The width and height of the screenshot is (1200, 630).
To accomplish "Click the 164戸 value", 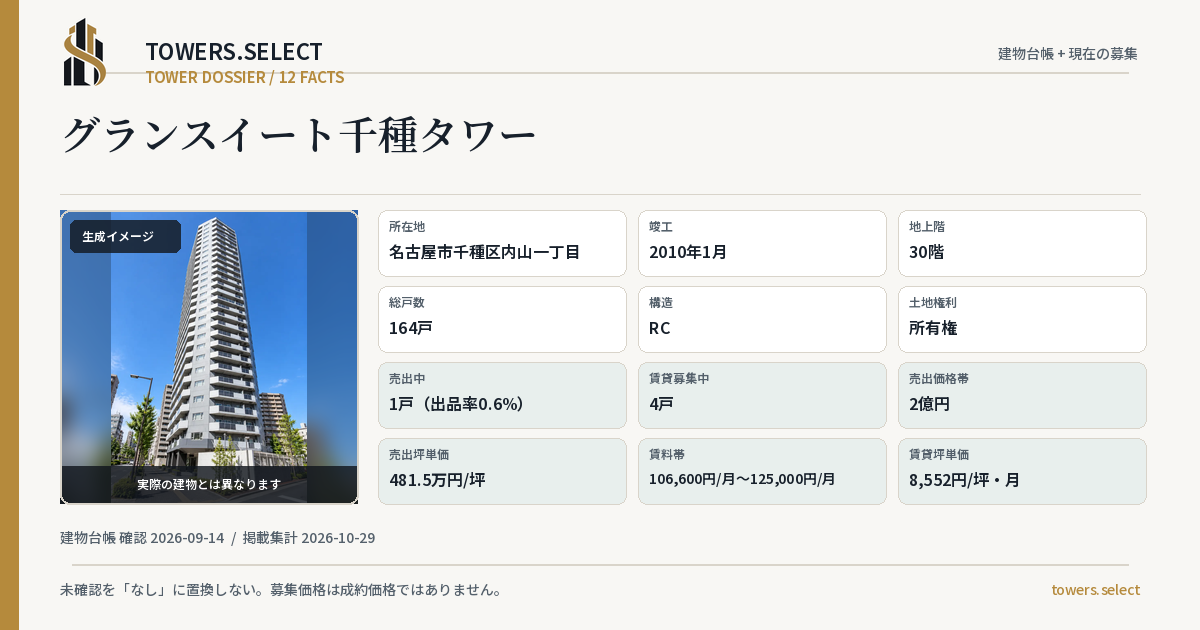I will pyautogui.click(x=410, y=328).
